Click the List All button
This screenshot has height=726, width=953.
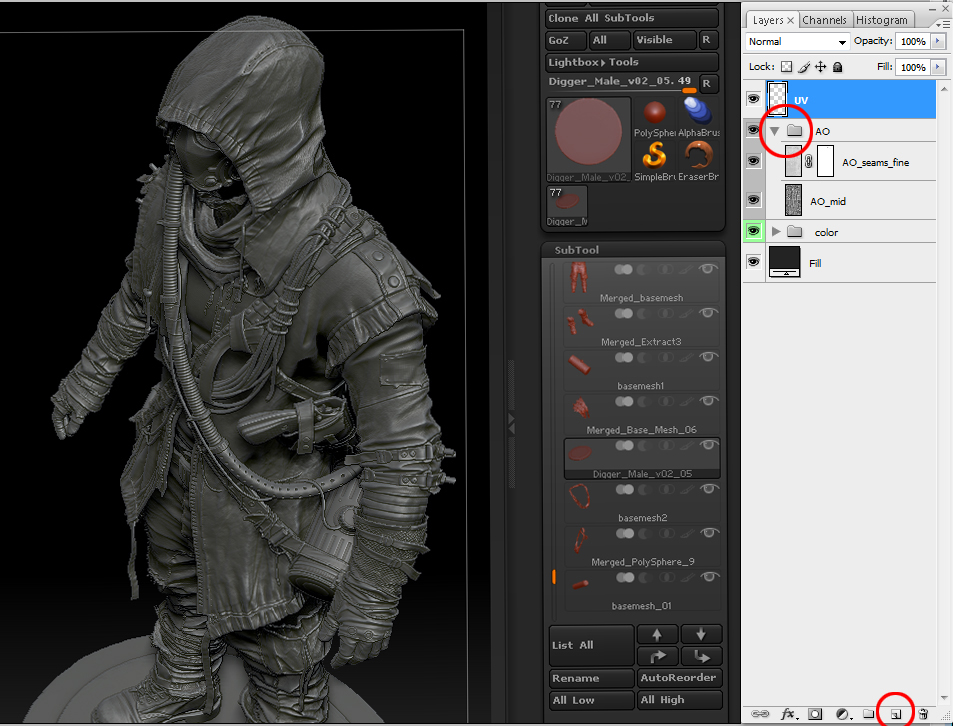click(x=591, y=645)
